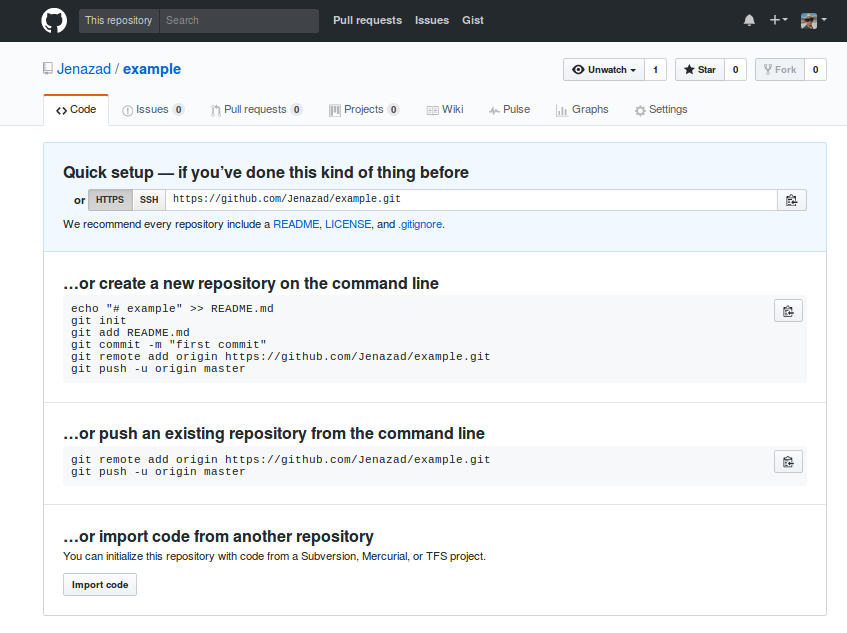The width and height of the screenshot is (847, 633).
Task: View the watchers count of 1
Action: (655, 70)
